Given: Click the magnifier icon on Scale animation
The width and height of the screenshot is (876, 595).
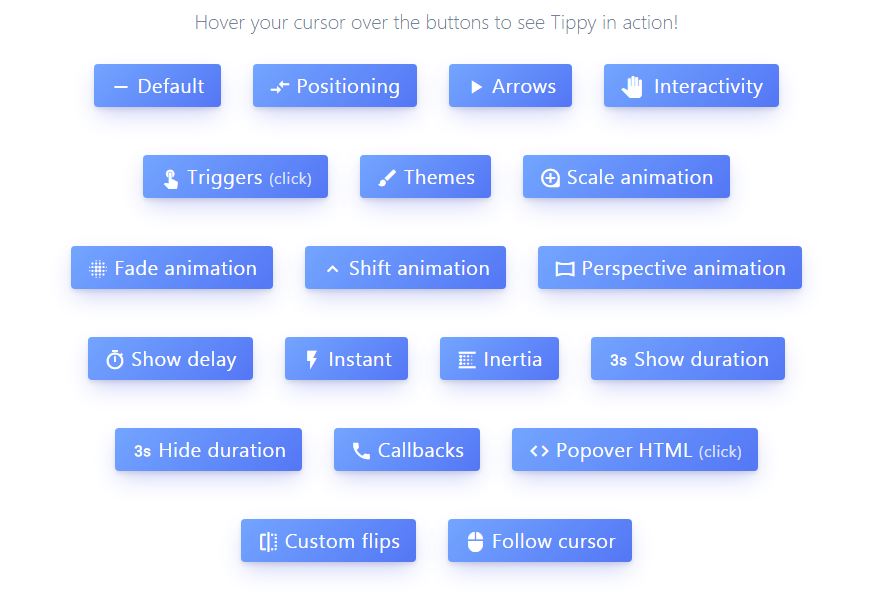Looking at the screenshot, I should [550, 178].
